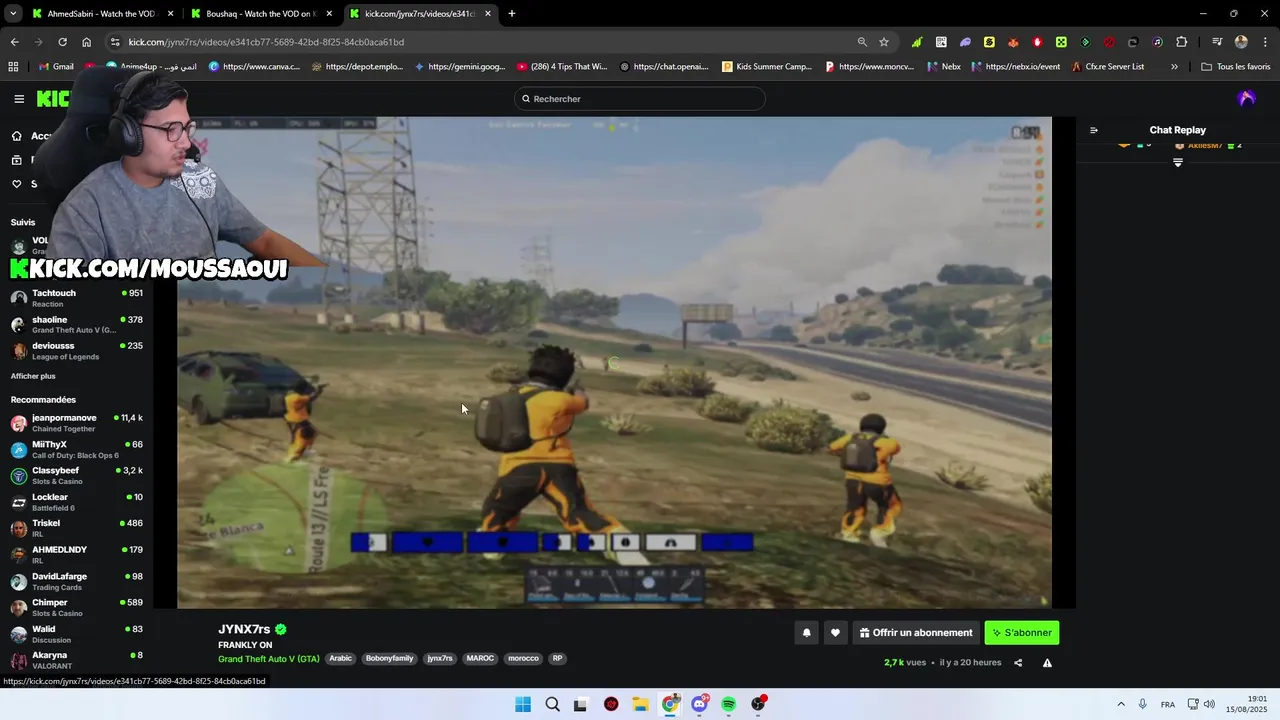Click the taskbar search magnifier
Image resolution: width=1280 pixels, height=720 pixels.
(x=552, y=704)
